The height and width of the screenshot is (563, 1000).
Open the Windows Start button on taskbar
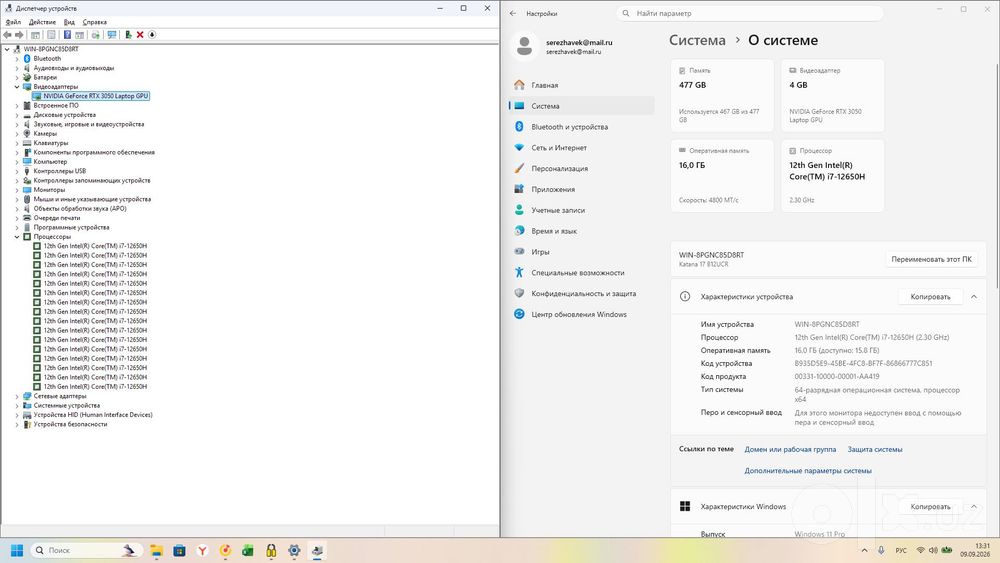pos(17,550)
